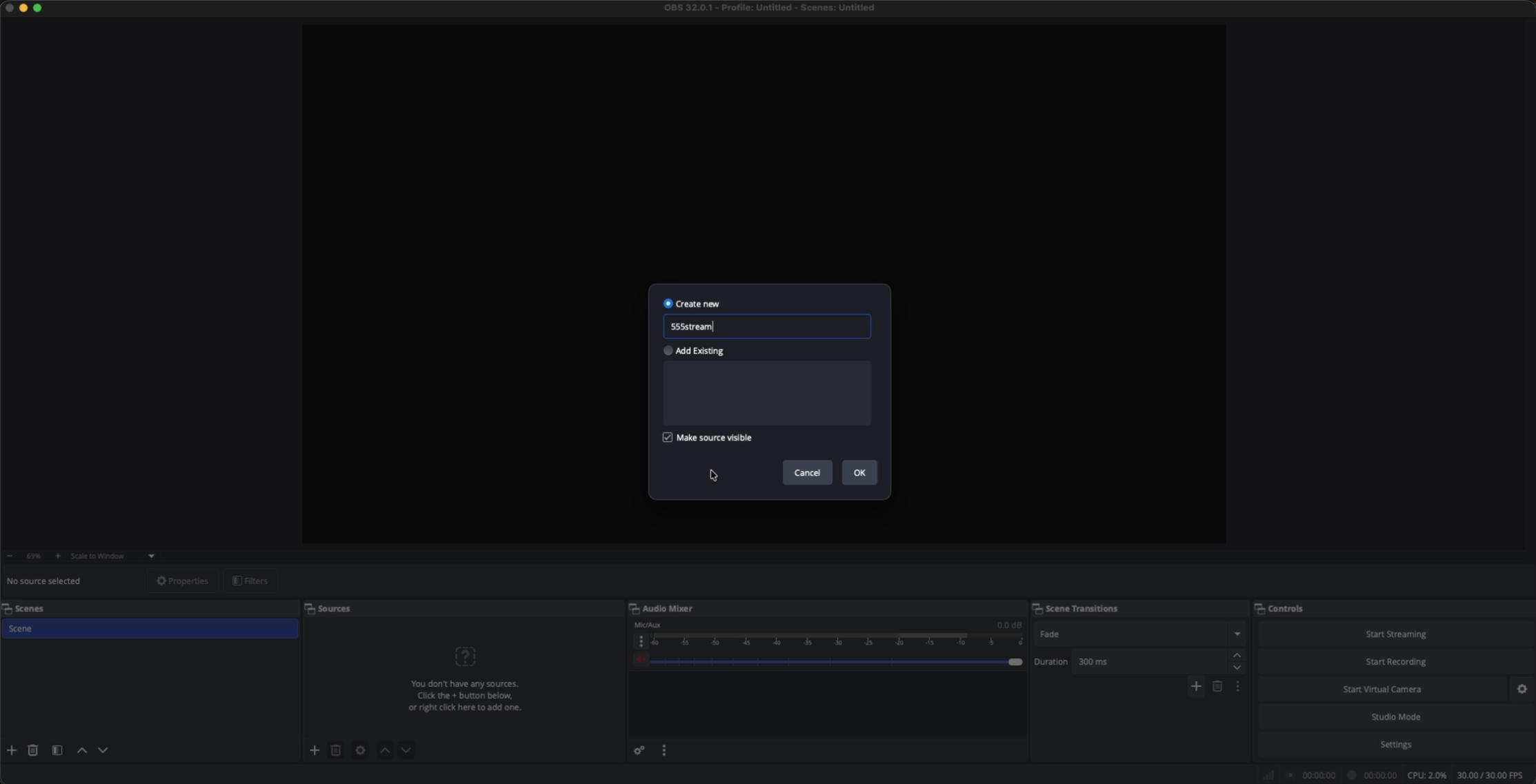Add a new scene with plus icon
1536x784 pixels.
pos(12,750)
